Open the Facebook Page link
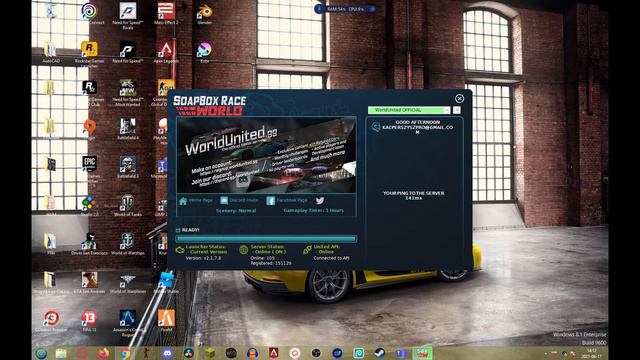 tap(287, 200)
